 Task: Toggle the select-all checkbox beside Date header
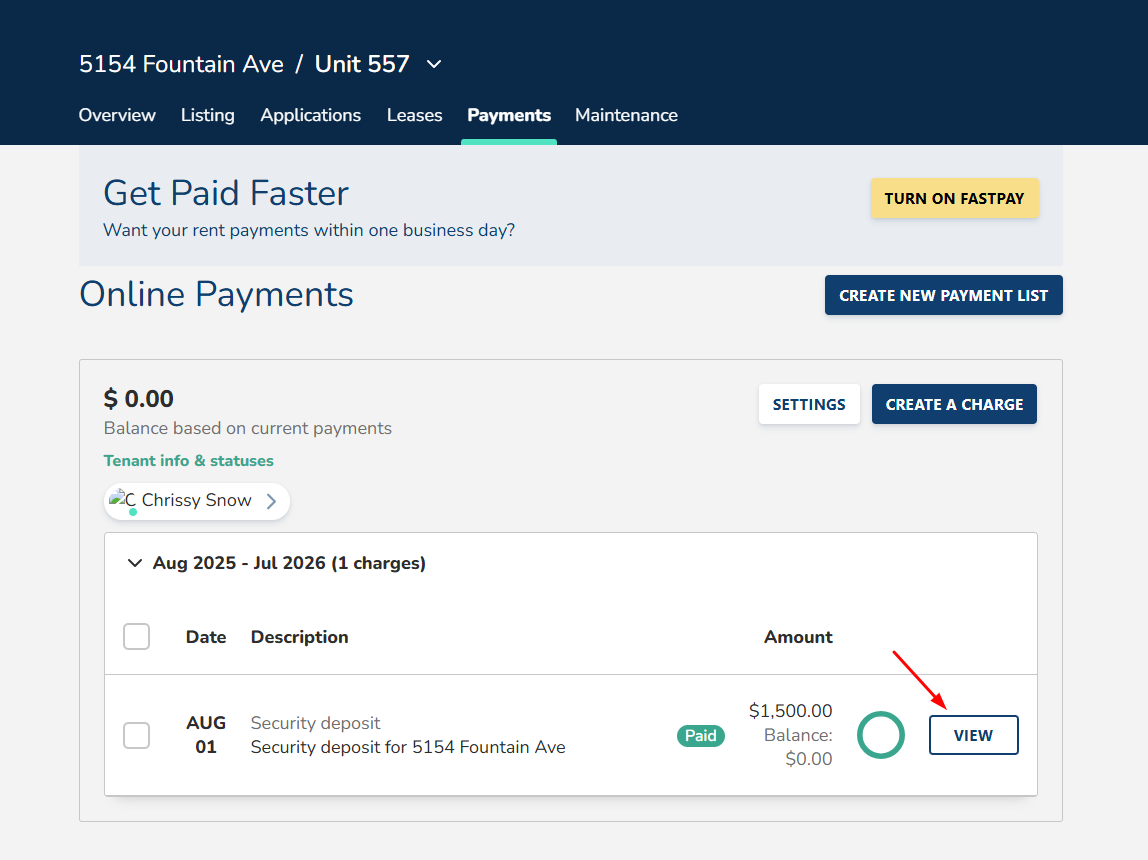137,637
